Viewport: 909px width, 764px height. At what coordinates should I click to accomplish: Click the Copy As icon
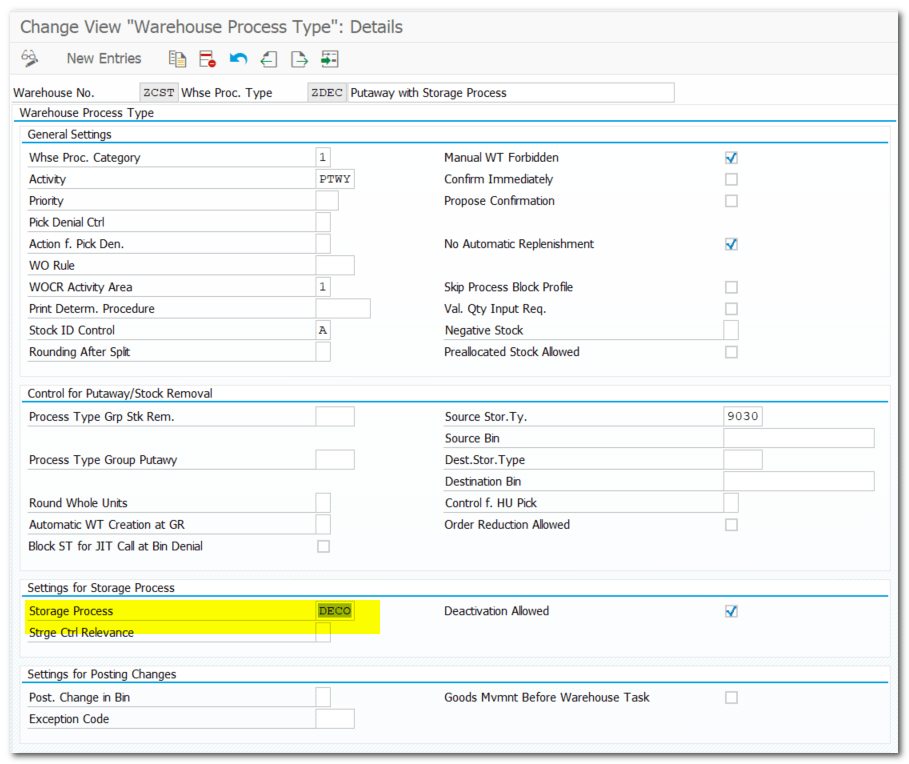click(178, 59)
